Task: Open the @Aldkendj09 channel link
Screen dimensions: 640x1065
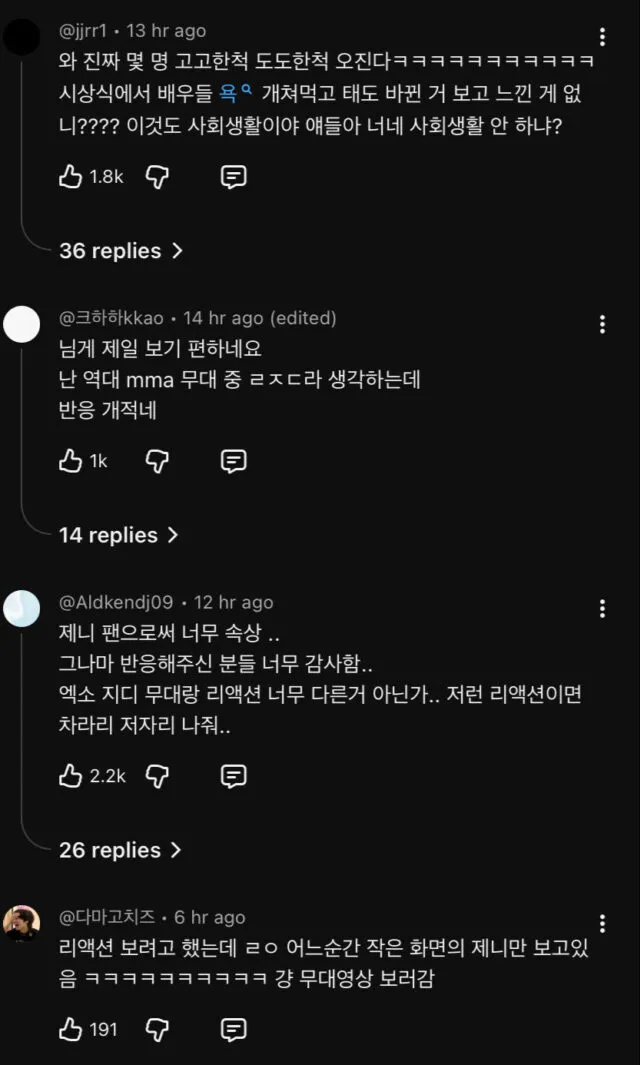Action: coord(116,602)
